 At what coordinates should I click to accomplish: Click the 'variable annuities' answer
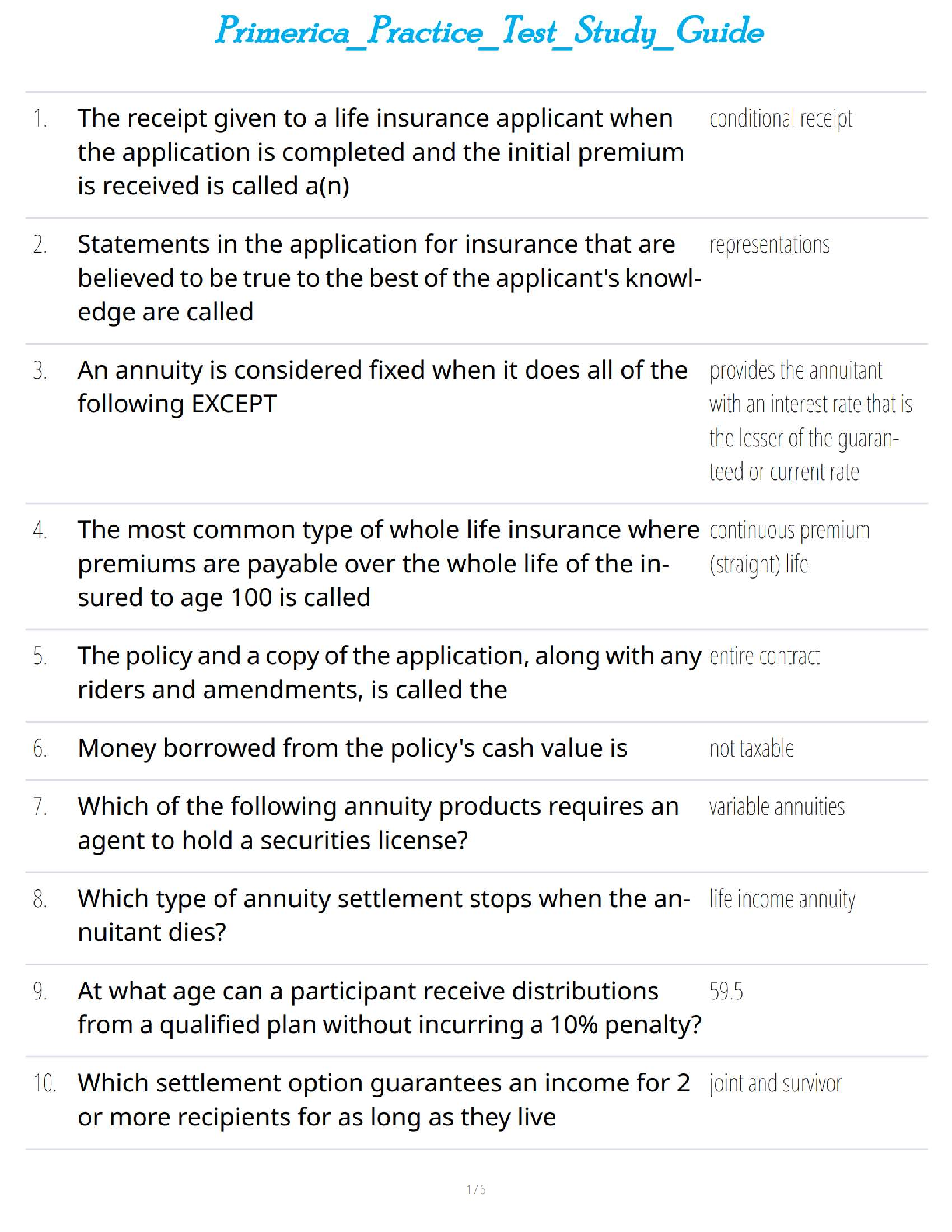click(776, 807)
